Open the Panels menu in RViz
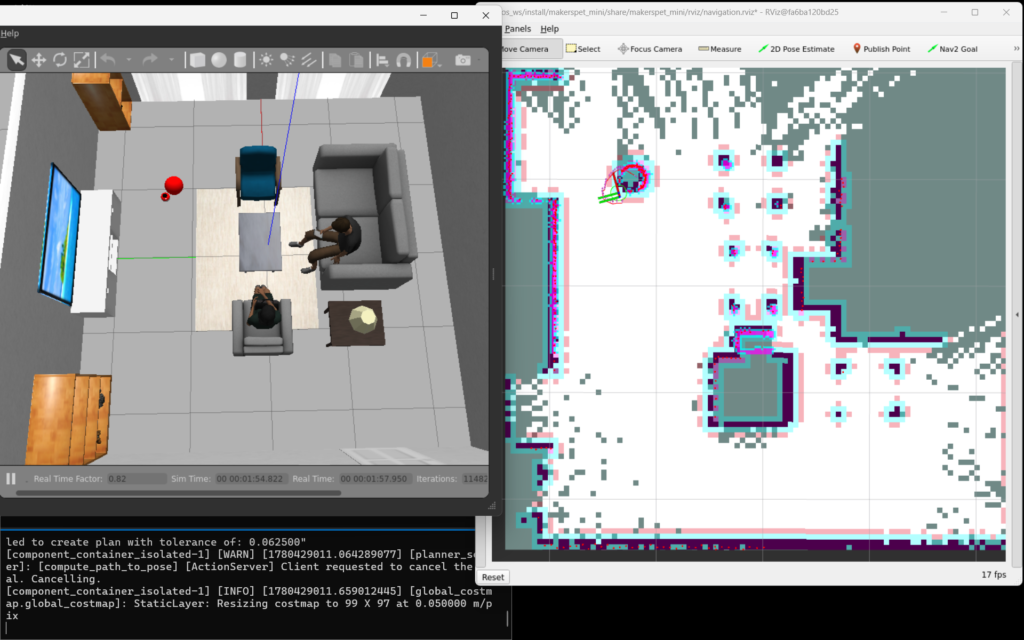The width and height of the screenshot is (1024, 640). coord(517,29)
